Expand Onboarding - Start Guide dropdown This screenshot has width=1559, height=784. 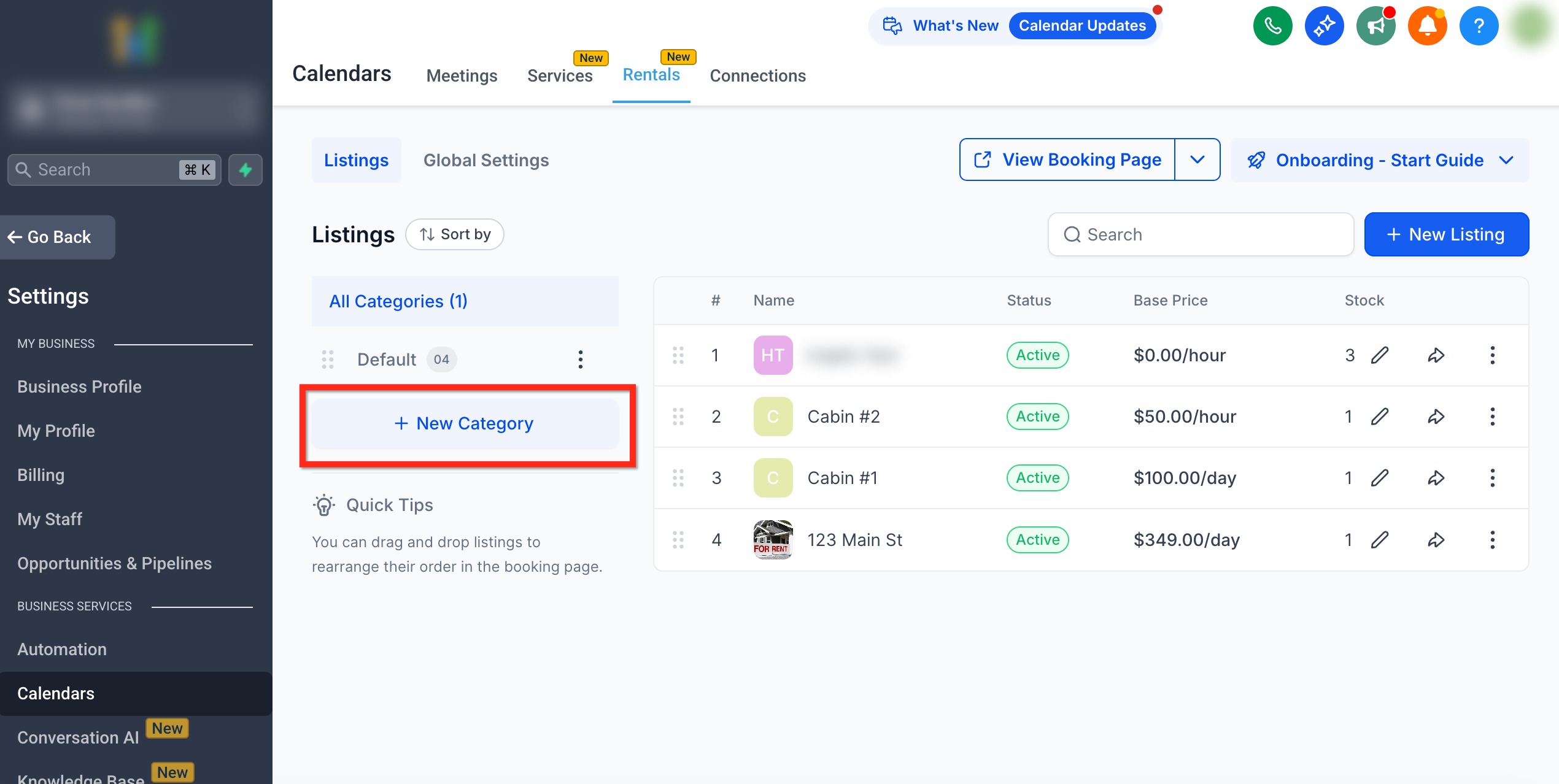click(x=1506, y=160)
